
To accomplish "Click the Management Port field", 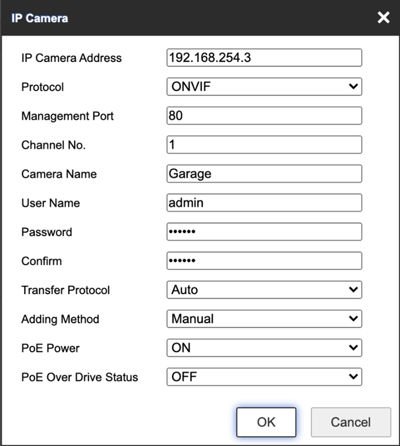I will (264, 116).
